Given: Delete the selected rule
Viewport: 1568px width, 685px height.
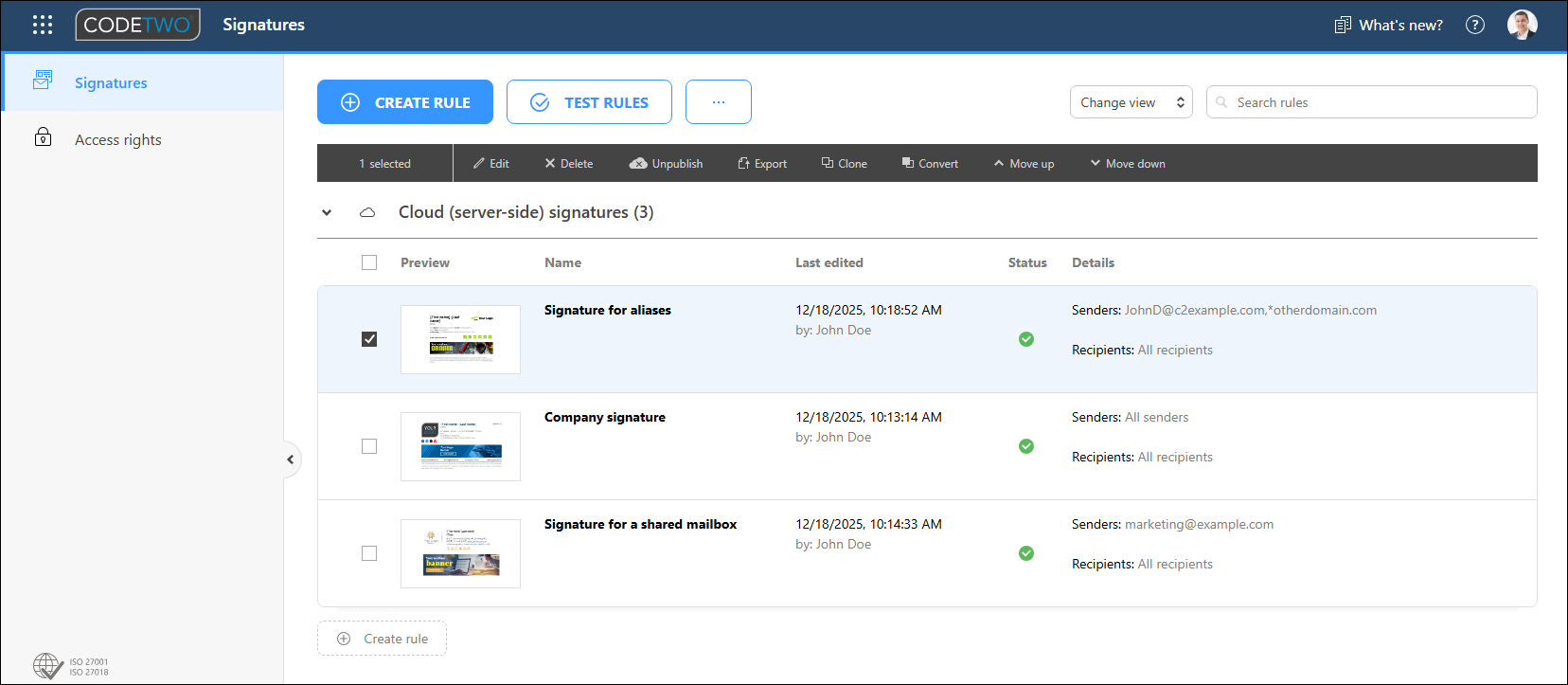Looking at the screenshot, I should pos(569,163).
